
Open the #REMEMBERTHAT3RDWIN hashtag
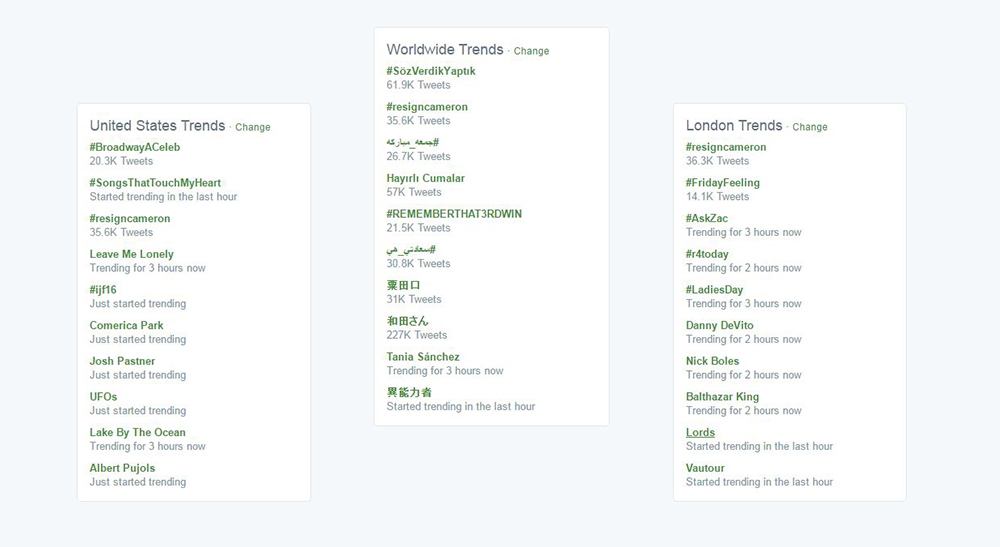pyautogui.click(x=454, y=214)
